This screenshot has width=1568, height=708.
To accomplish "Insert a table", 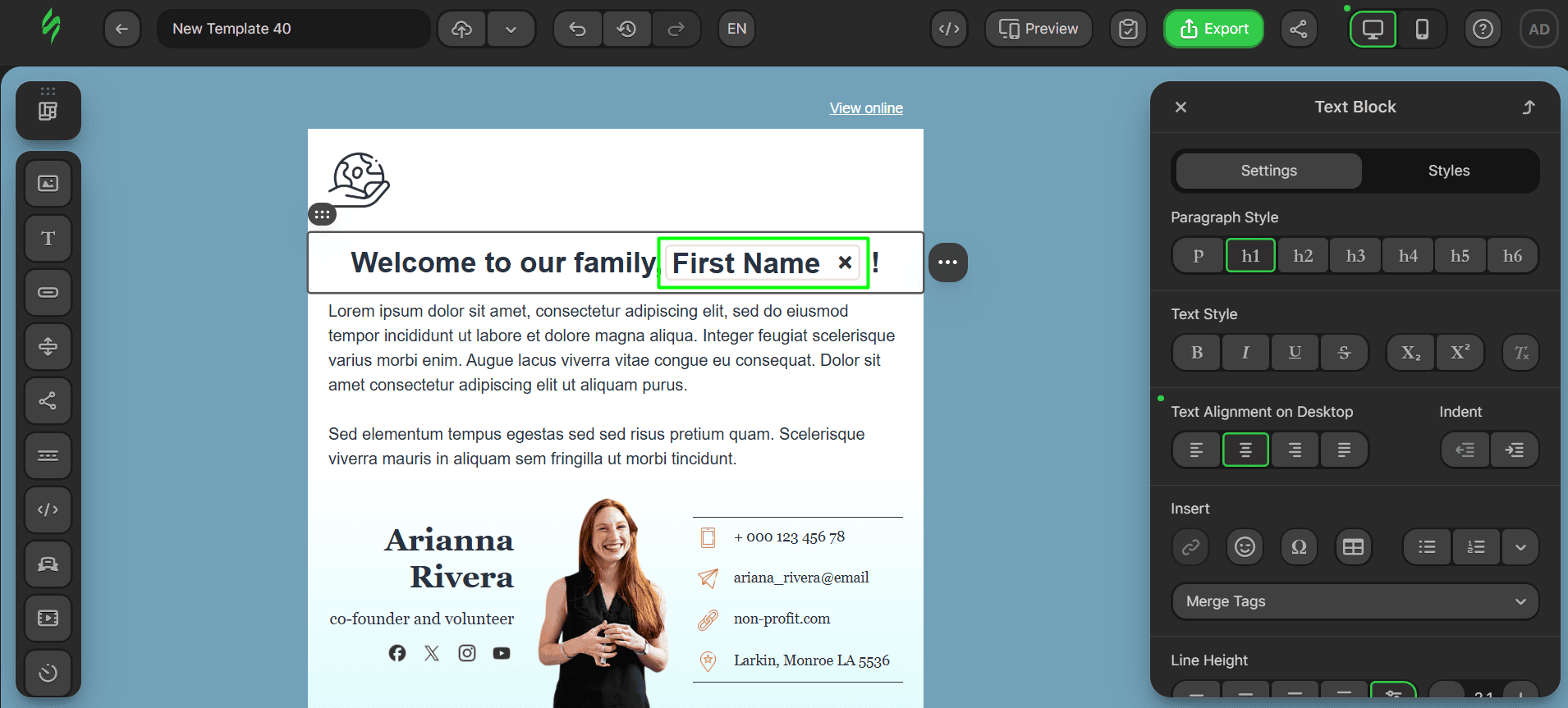I will coord(1353,546).
